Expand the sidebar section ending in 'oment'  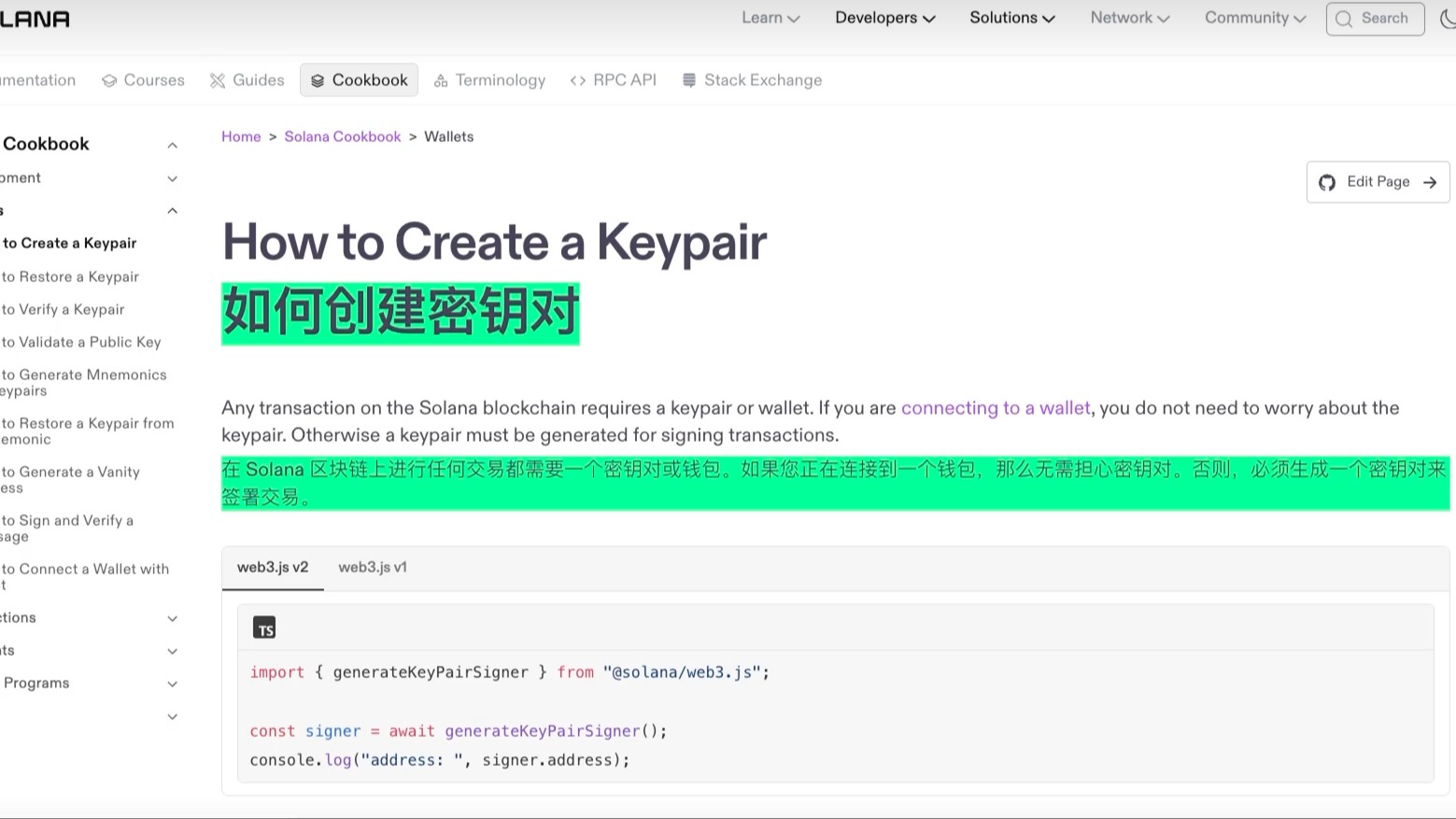[173, 178]
